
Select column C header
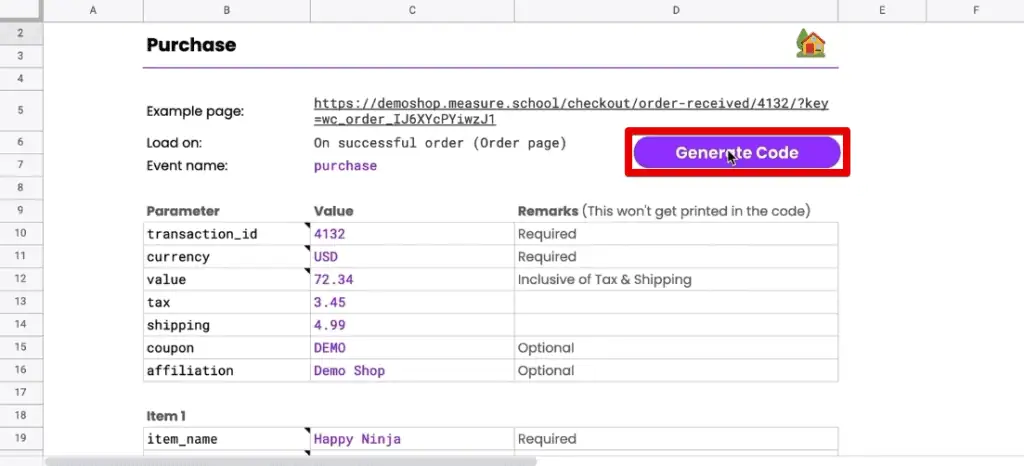(x=412, y=10)
